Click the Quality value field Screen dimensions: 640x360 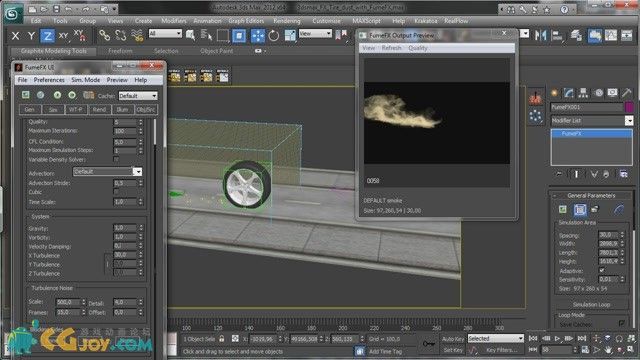[125, 122]
